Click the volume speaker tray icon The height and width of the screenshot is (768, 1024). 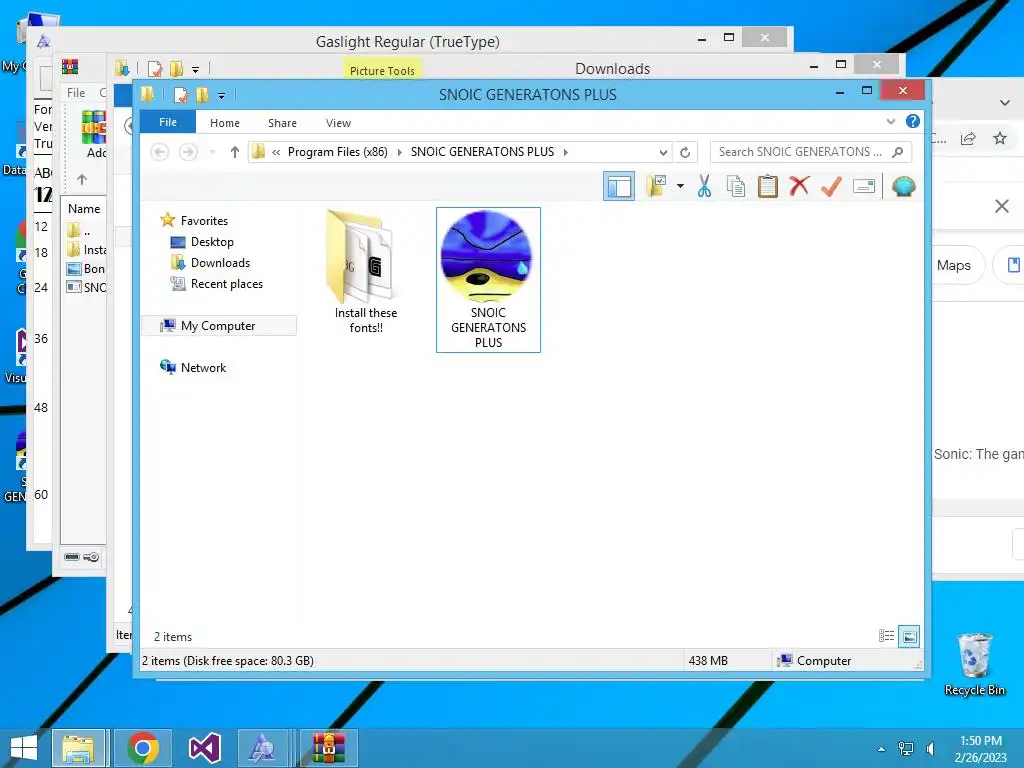click(931, 749)
